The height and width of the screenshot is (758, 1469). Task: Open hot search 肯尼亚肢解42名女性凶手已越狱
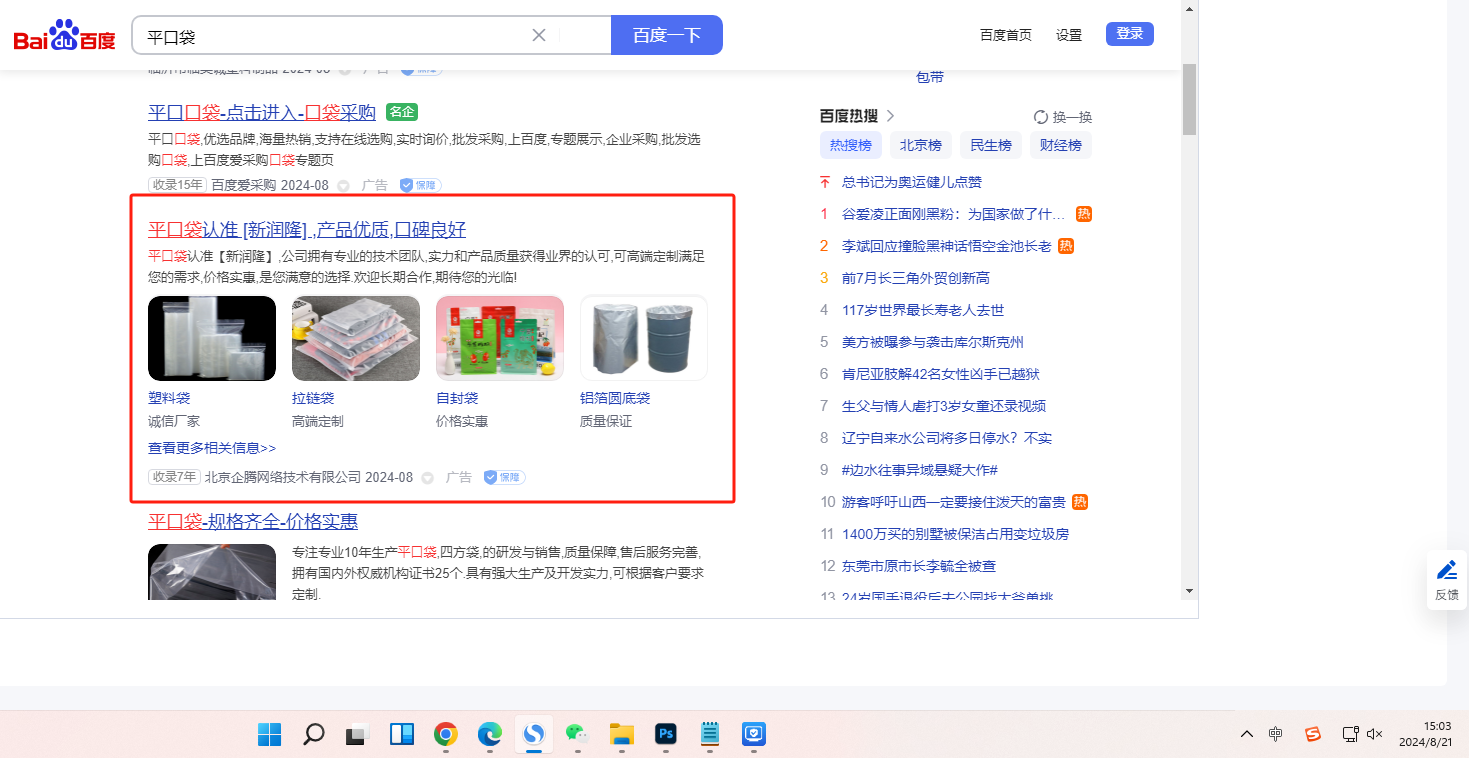point(941,374)
